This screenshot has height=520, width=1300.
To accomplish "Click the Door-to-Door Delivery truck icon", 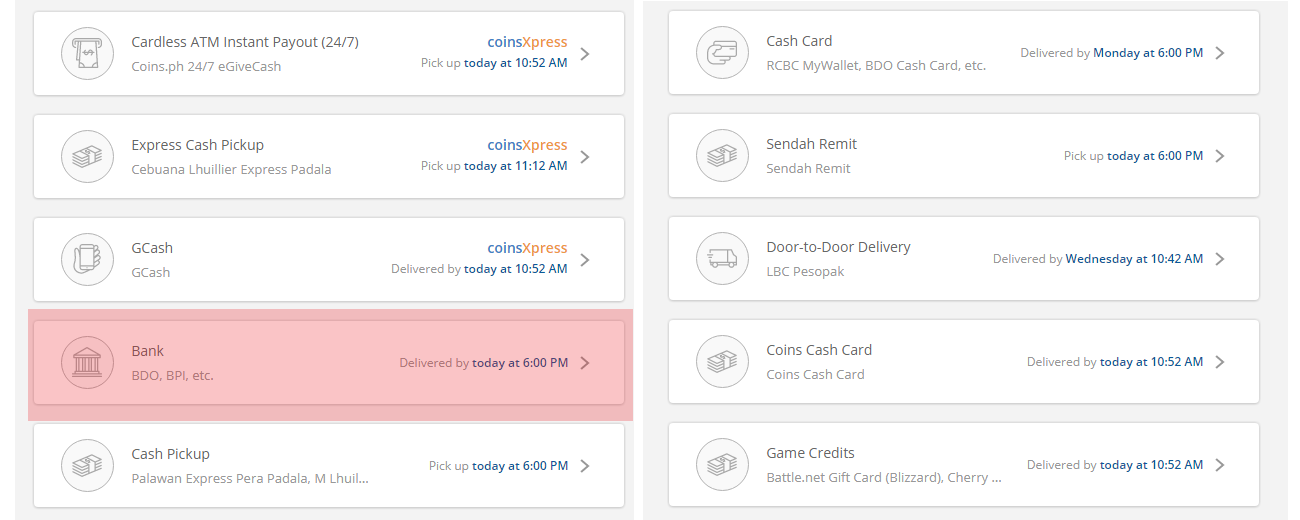I will [x=722, y=259].
